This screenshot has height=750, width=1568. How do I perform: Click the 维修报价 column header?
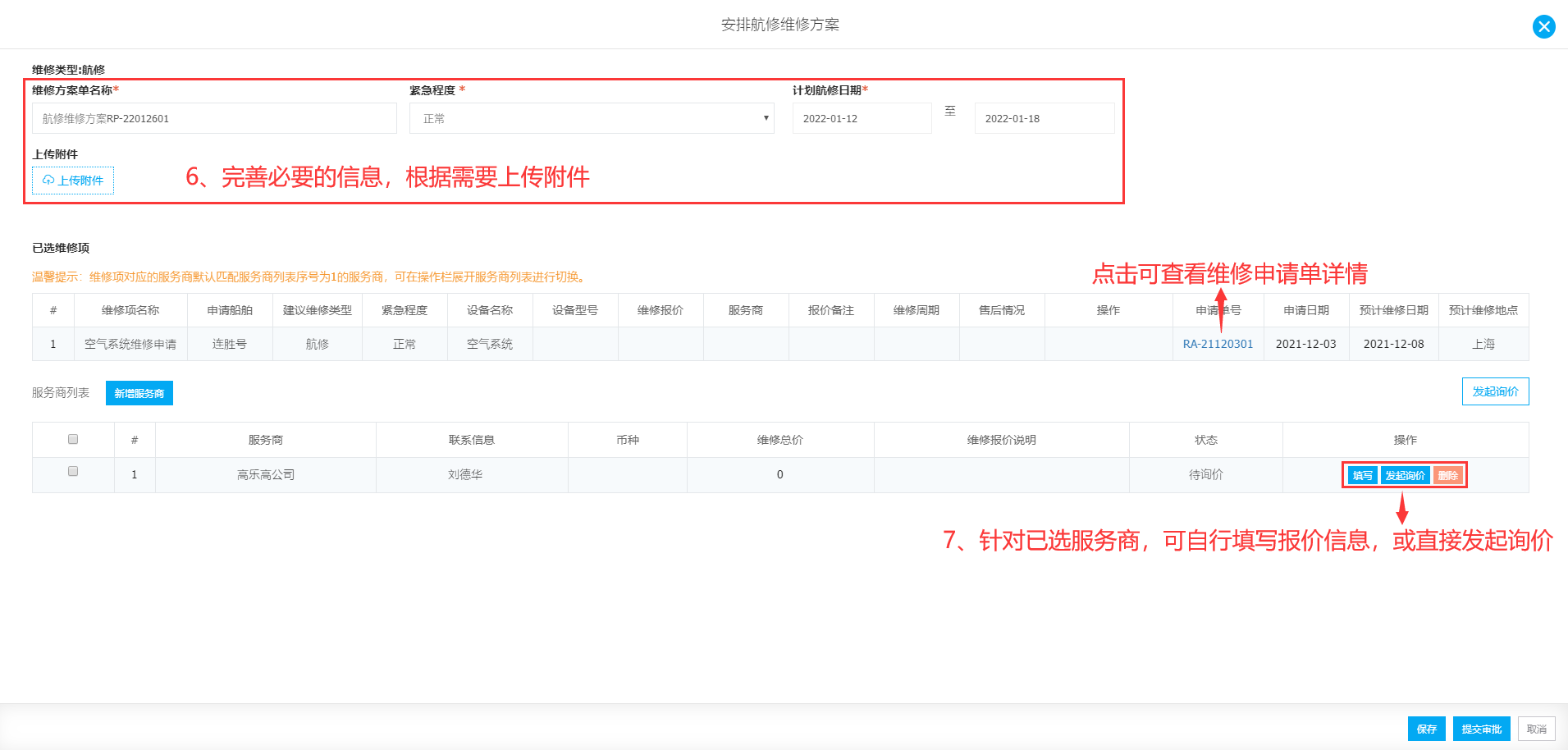click(x=661, y=310)
